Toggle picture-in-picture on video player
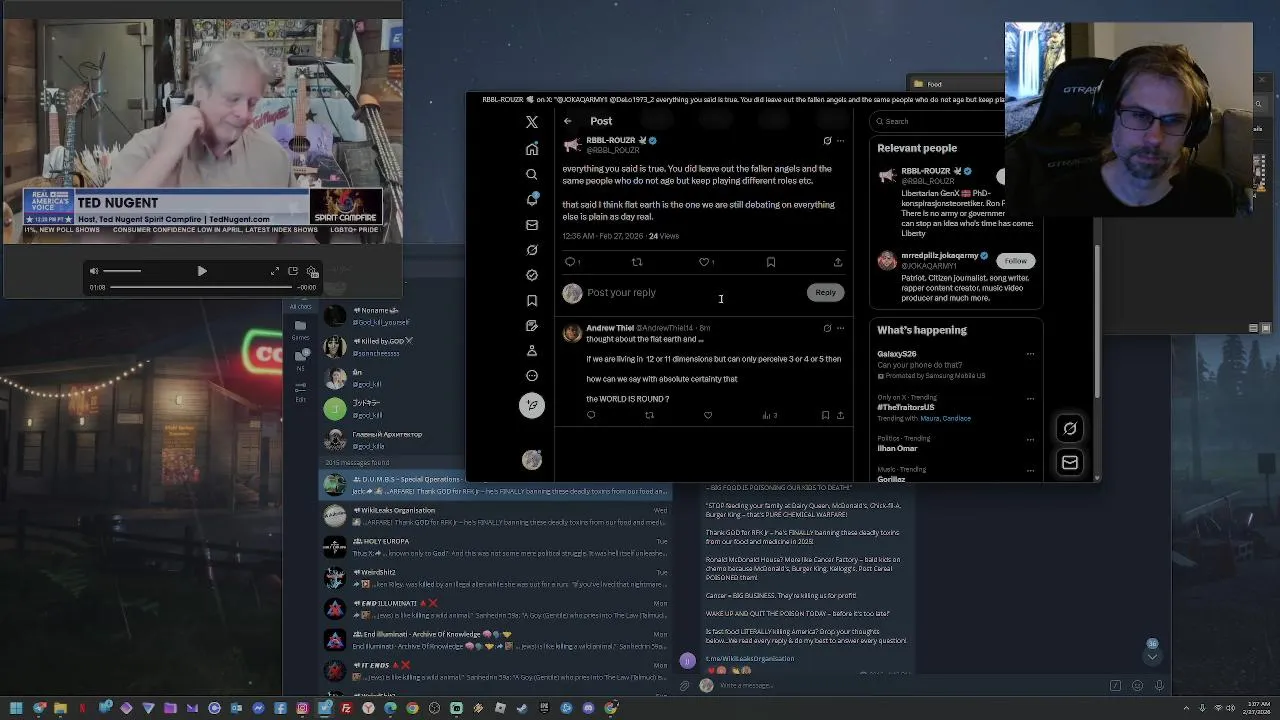This screenshot has width=1280, height=720. click(x=293, y=271)
